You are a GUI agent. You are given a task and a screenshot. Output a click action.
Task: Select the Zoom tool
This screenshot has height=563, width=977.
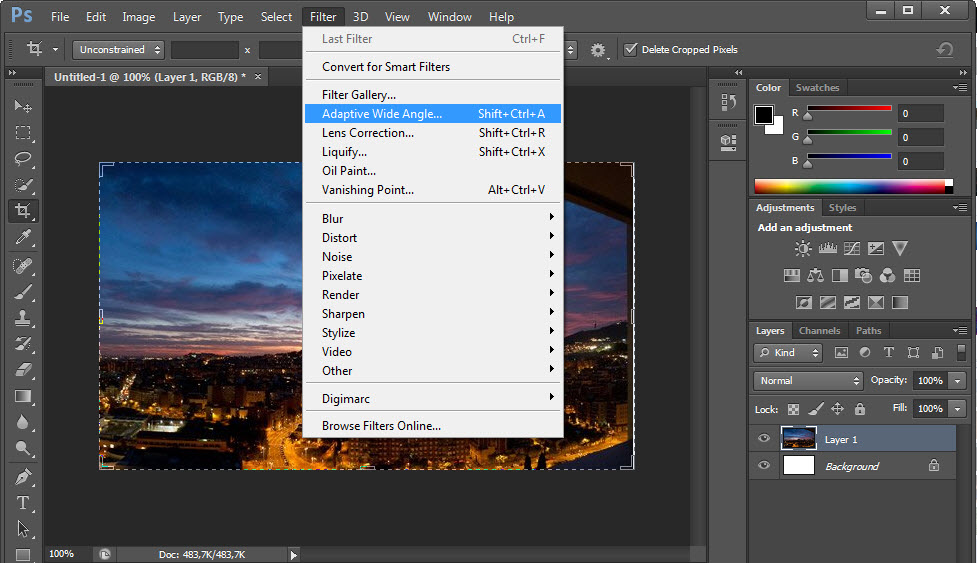(23, 449)
